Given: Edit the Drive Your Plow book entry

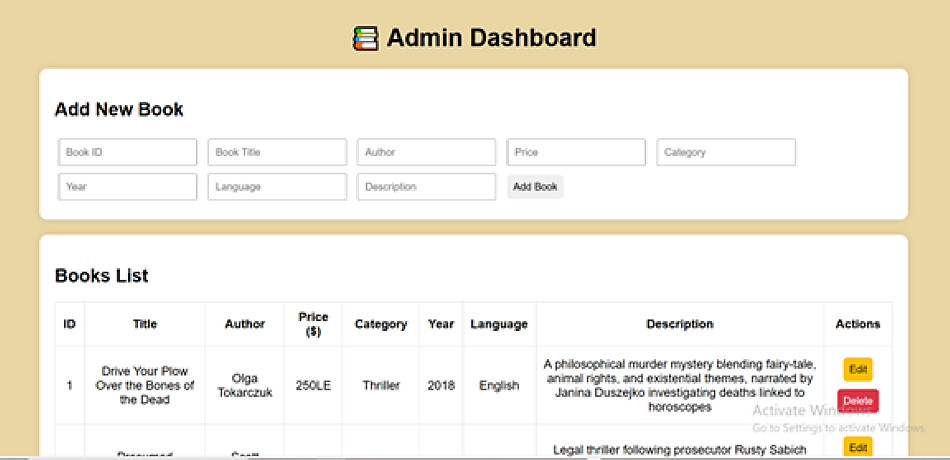Looking at the screenshot, I should point(858,370).
